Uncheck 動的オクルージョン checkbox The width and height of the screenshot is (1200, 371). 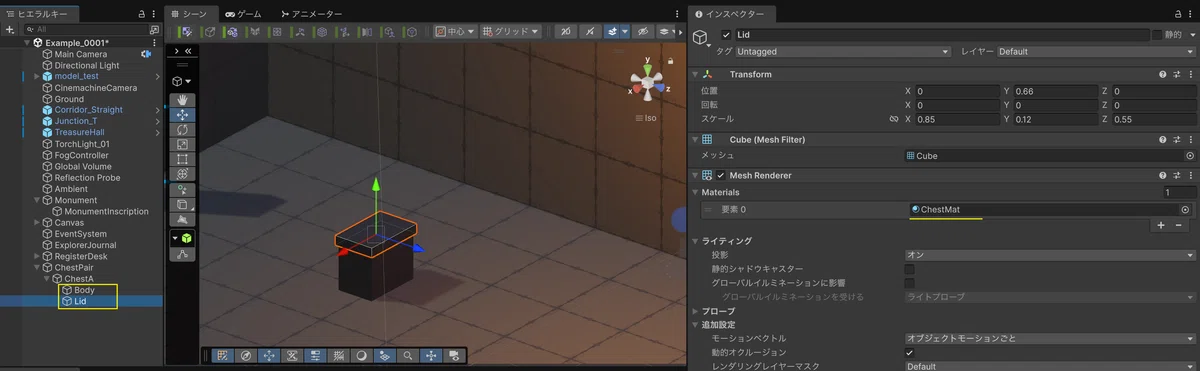tap(909, 353)
